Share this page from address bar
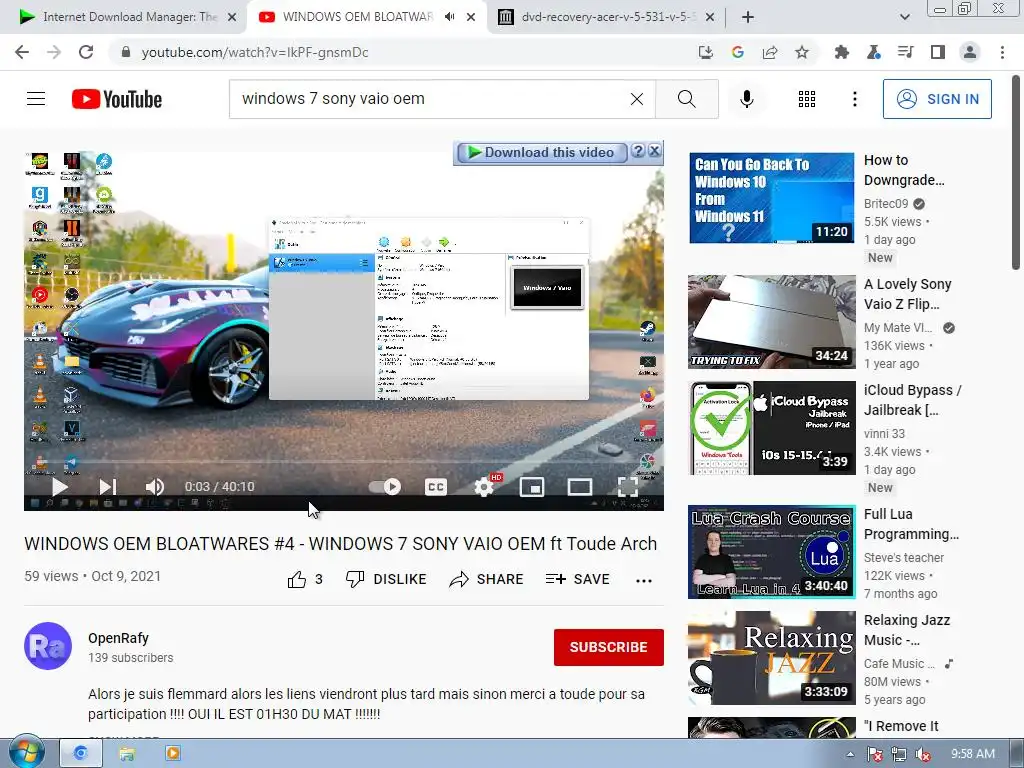Image resolution: width=1024 pixels, height=768 pixels. [x=770, y=52]
